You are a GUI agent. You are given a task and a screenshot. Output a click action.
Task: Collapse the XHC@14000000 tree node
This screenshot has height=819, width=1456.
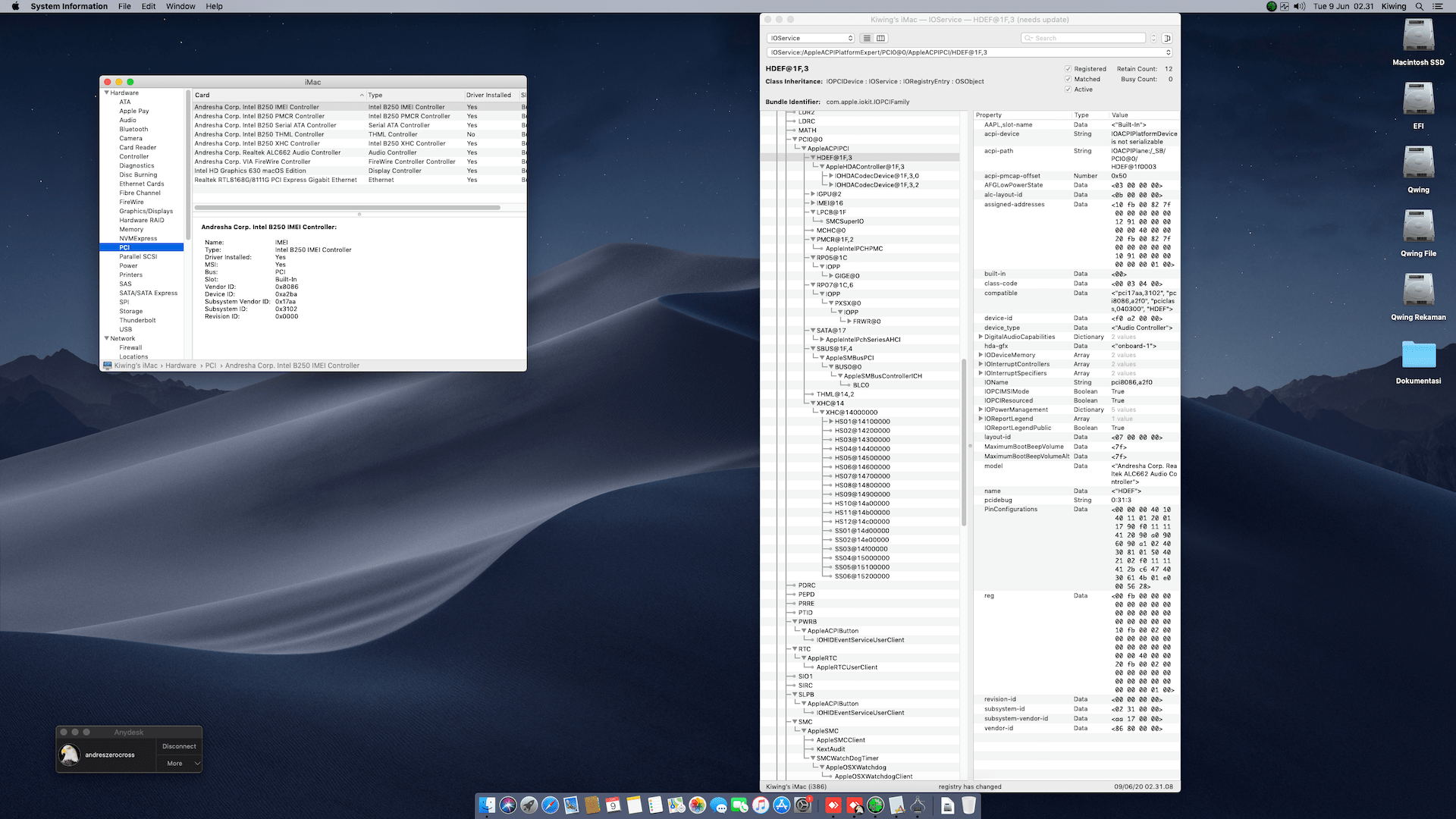pyautogui.click(x=821, y=412)
